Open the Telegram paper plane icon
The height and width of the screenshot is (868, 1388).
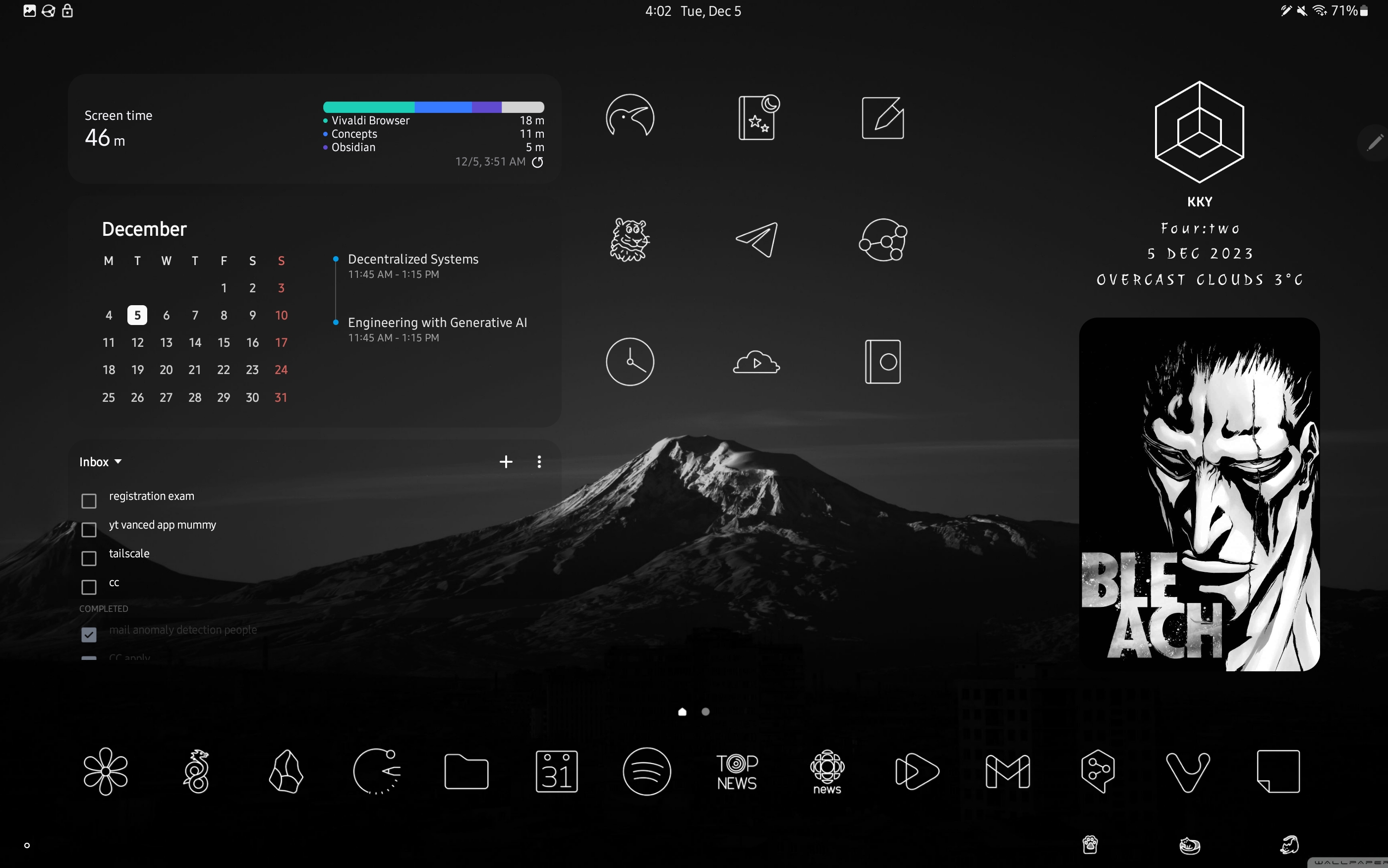click(x=756, y=240)
